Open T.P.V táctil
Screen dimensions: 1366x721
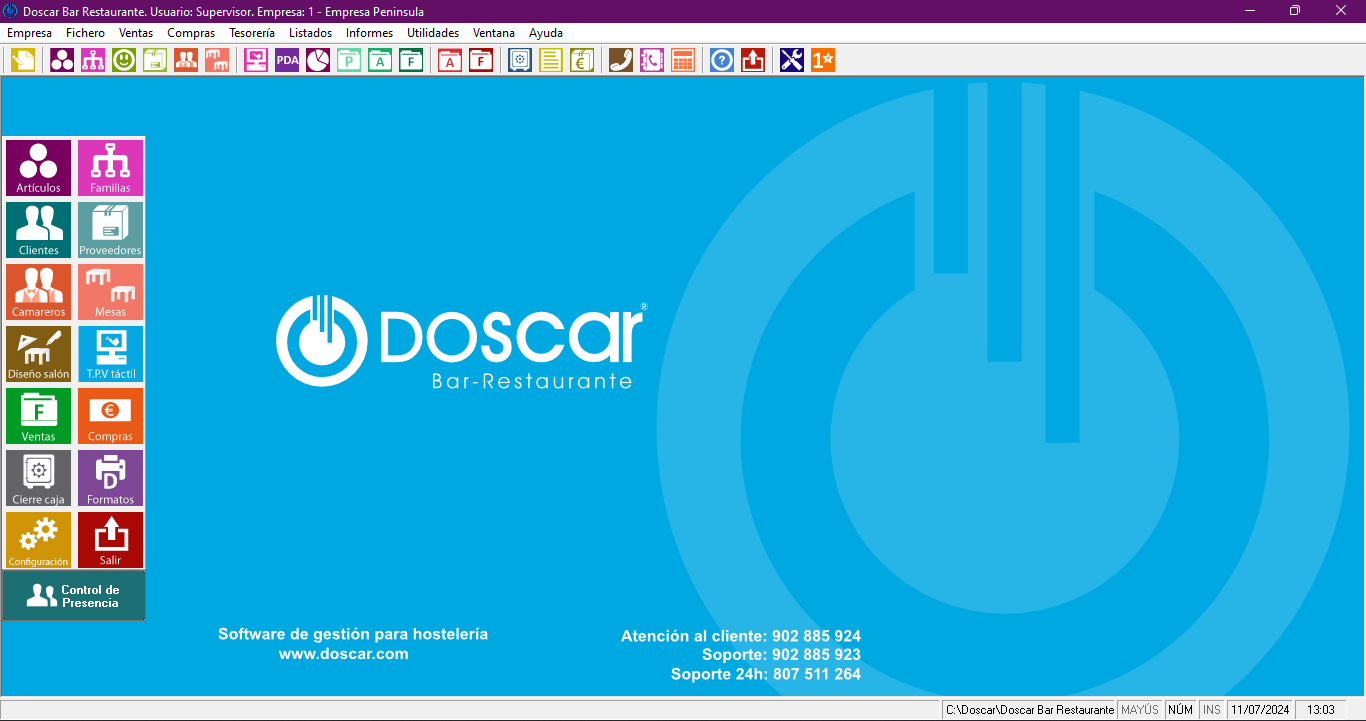click(110, 354)
